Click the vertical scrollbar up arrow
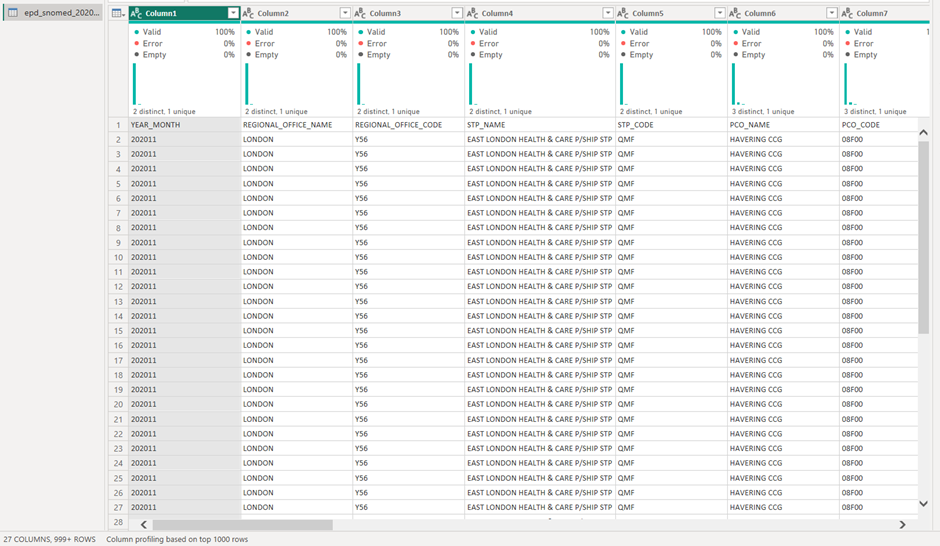Screen dimensions: 940x546 tap(923, 132)
